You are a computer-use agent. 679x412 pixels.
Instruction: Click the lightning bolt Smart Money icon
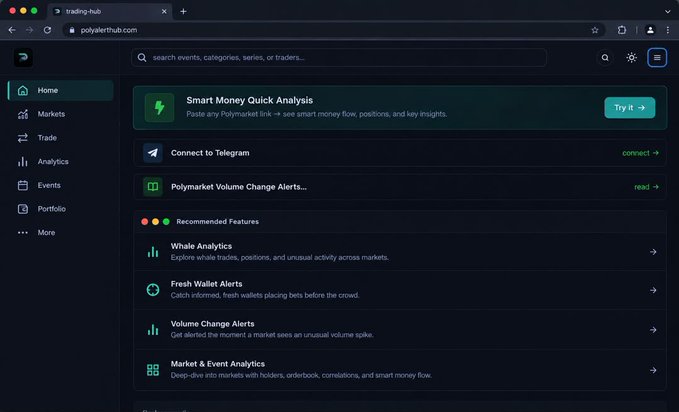tap(159, 107)
